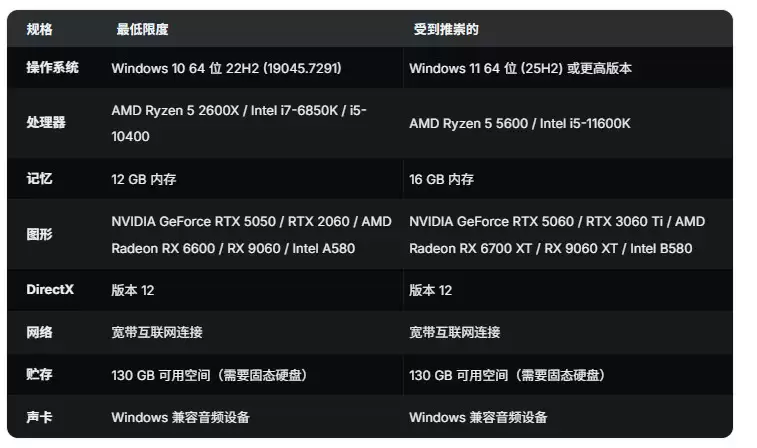Select the 图形 row label

[x=39, y=234]
